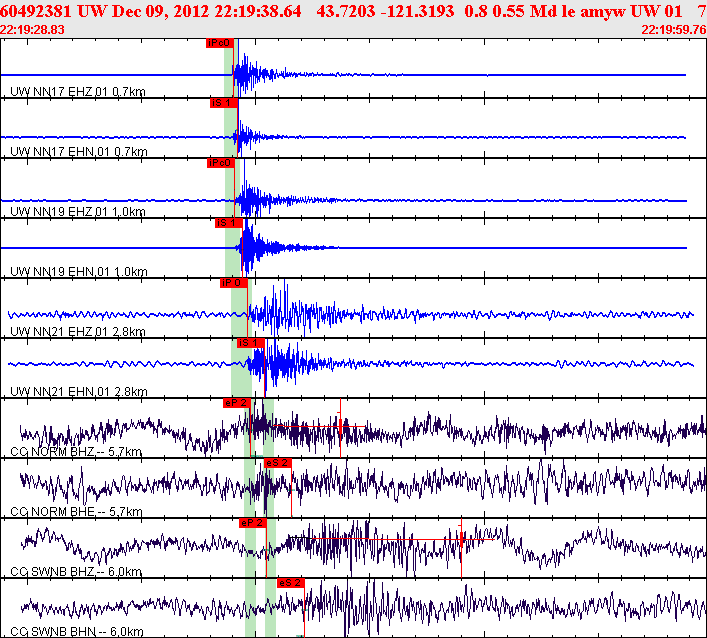Click the eS 2 pick flag on NORM BHE
The width and height of the screenshot is (707, 638).
[x=278, y=463]
